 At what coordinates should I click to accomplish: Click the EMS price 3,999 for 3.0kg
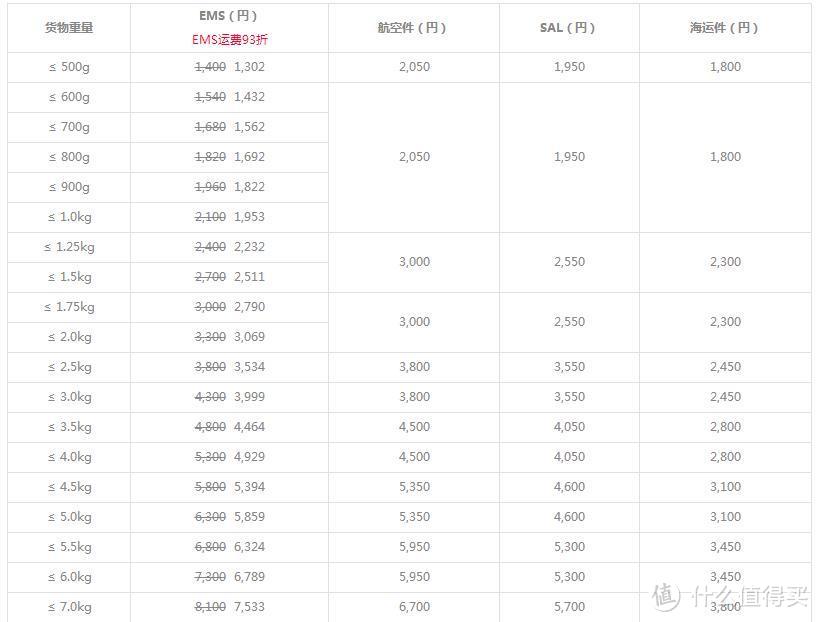tap(249, 397)
